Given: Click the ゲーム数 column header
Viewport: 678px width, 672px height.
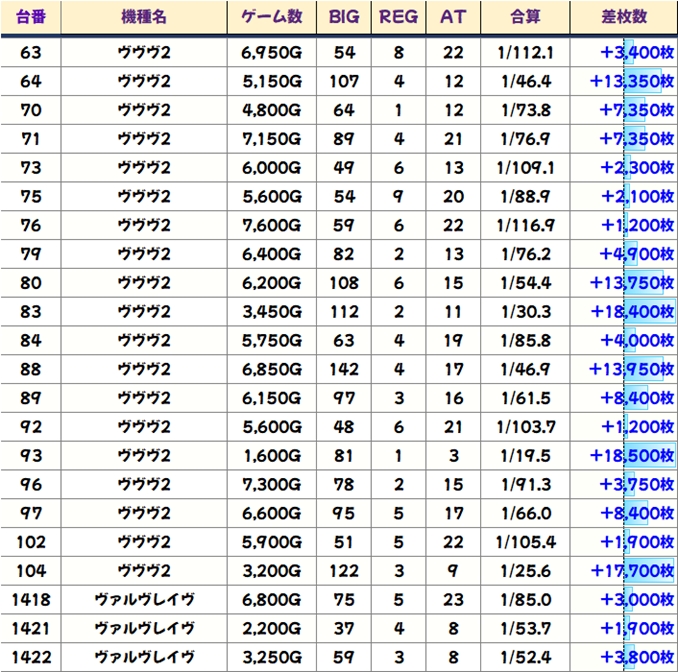Looking at the screenshot, I should 271,17.
